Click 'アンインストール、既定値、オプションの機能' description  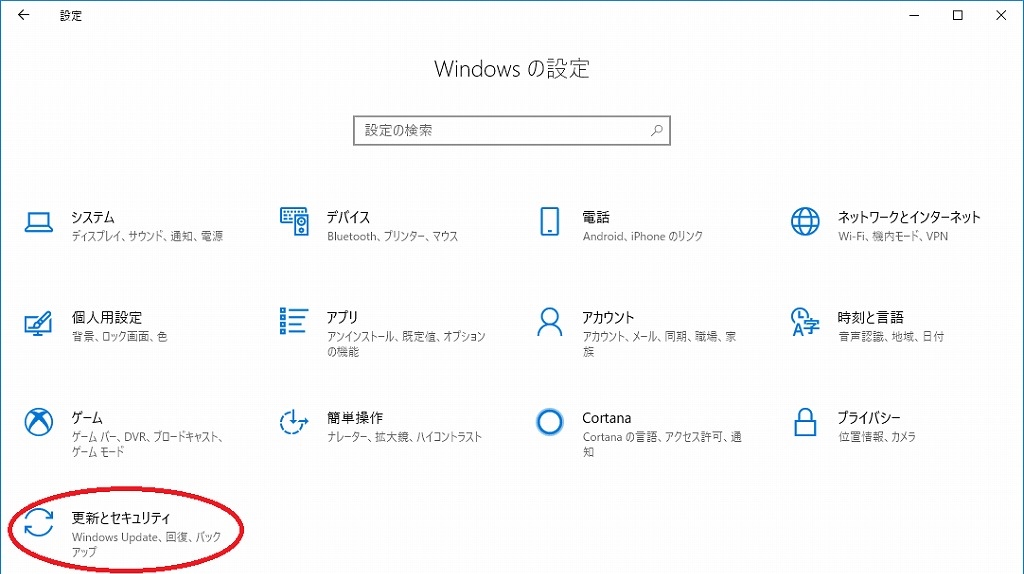coord(406,343)
